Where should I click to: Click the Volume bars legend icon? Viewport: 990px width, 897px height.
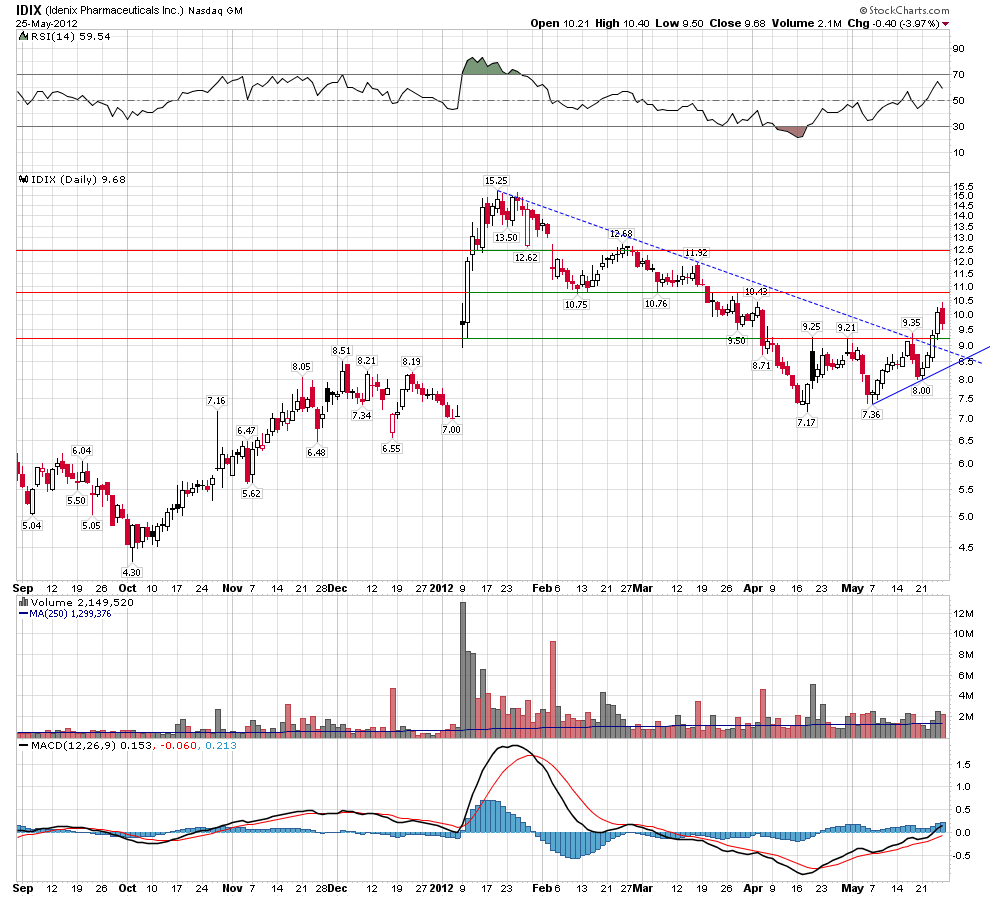pyautogui.click(x=23, y=604)
